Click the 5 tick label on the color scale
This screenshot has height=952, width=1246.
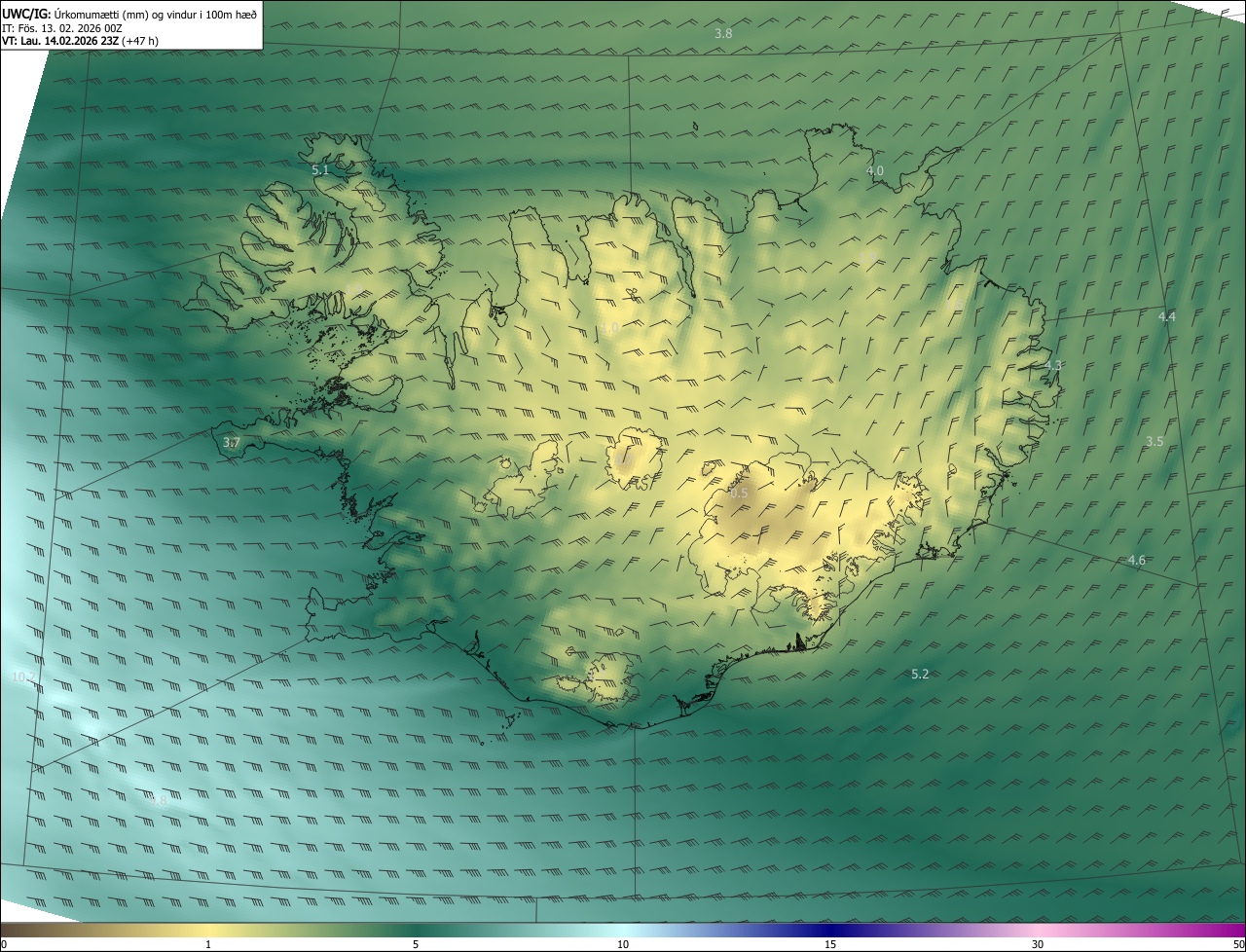(416, 944)
